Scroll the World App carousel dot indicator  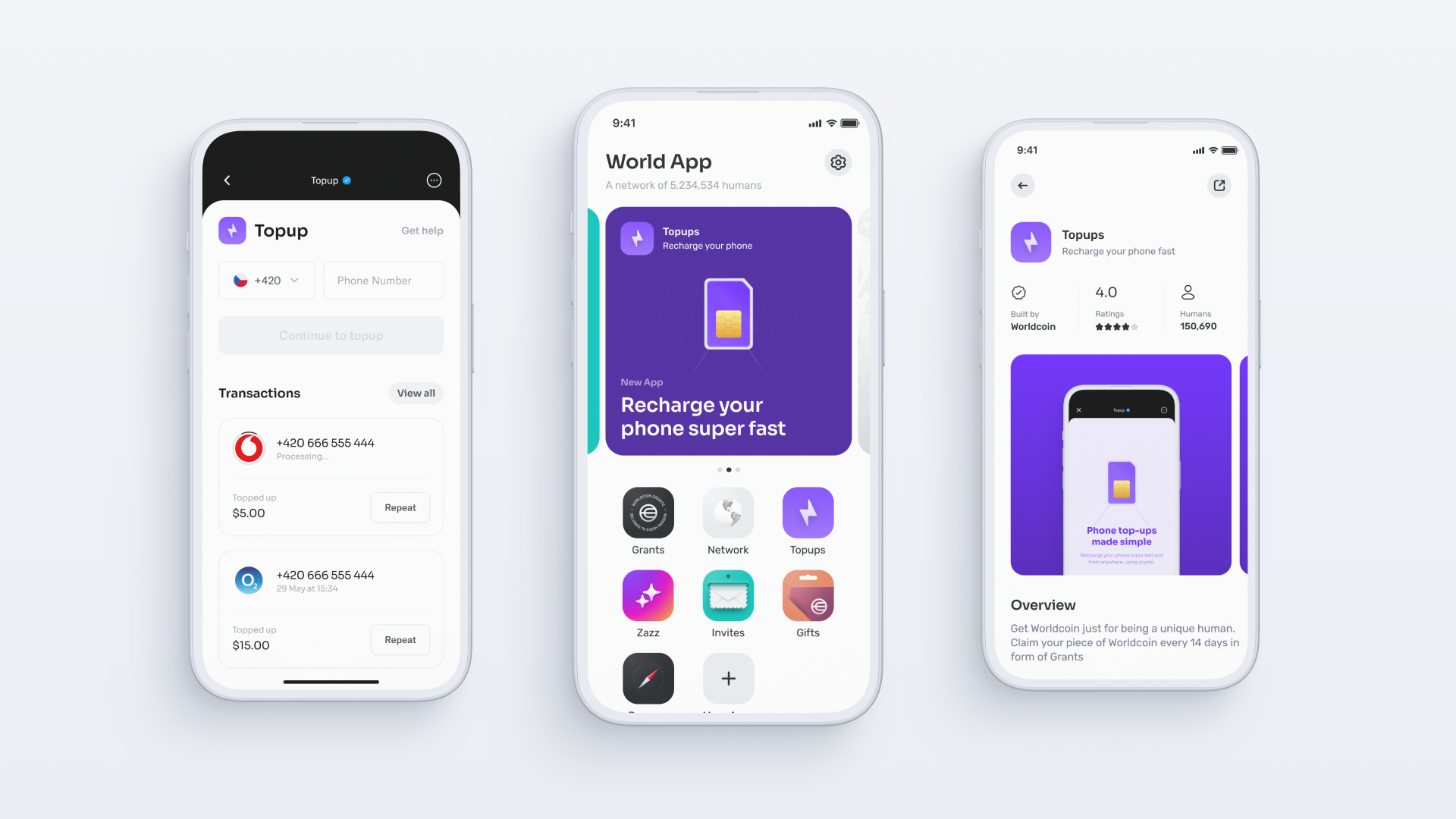click(729, 468)
